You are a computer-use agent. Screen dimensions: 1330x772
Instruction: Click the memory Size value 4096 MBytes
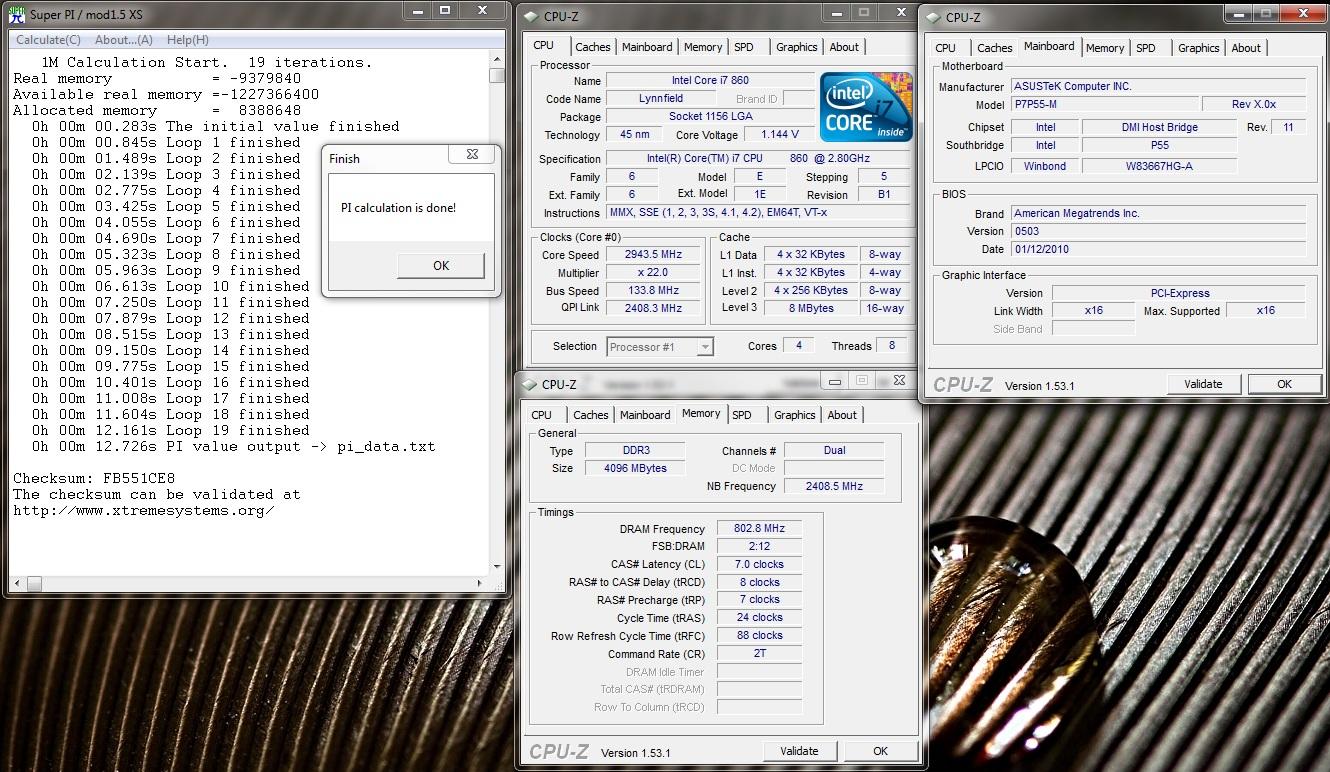(x=636, y=468)
